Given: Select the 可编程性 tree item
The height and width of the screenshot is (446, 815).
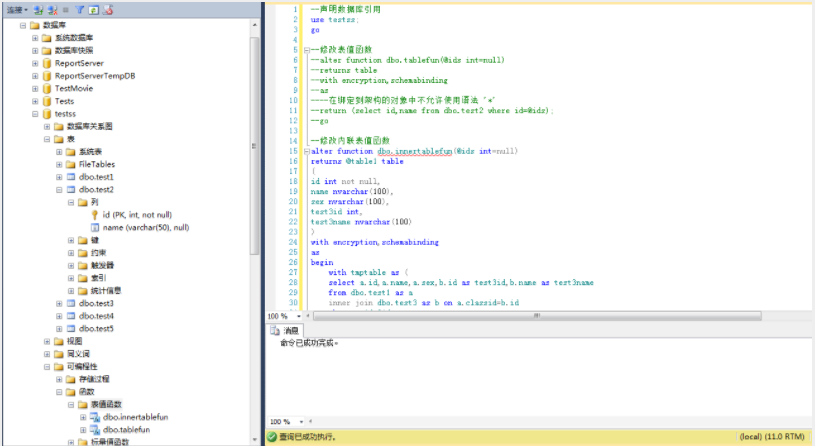Looking at the screenshot, I should pyautogui.click(x=82, y=367).
